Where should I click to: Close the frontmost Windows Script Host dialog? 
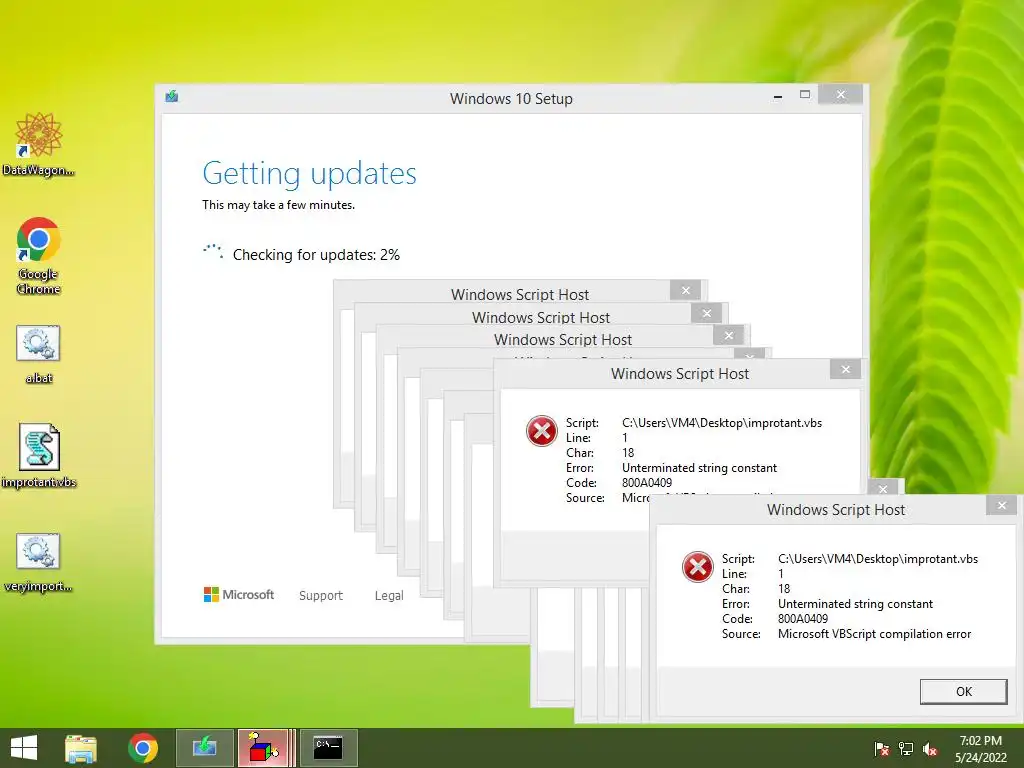[1002, 505]
